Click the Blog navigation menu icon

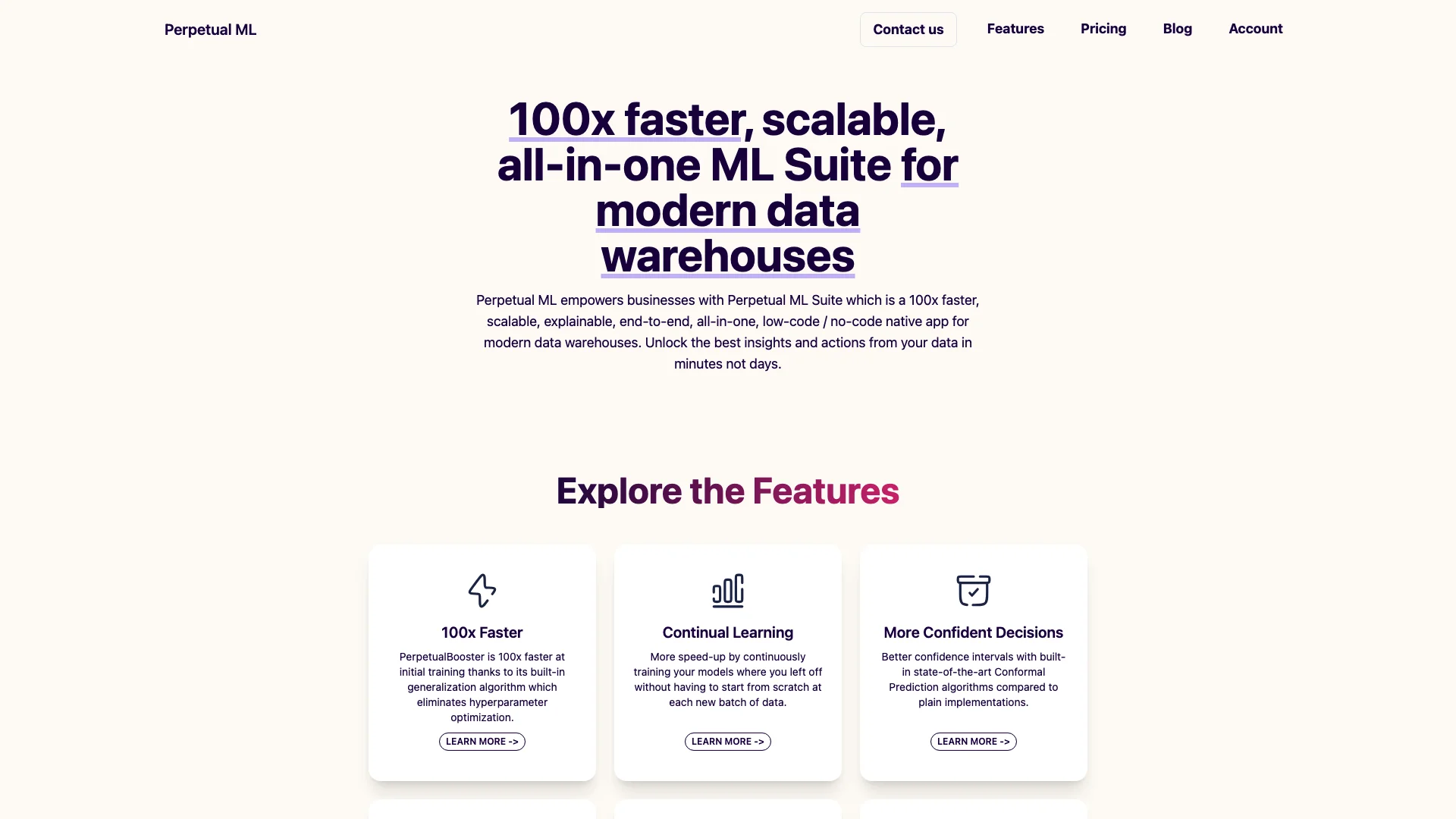coord(1177,29)
